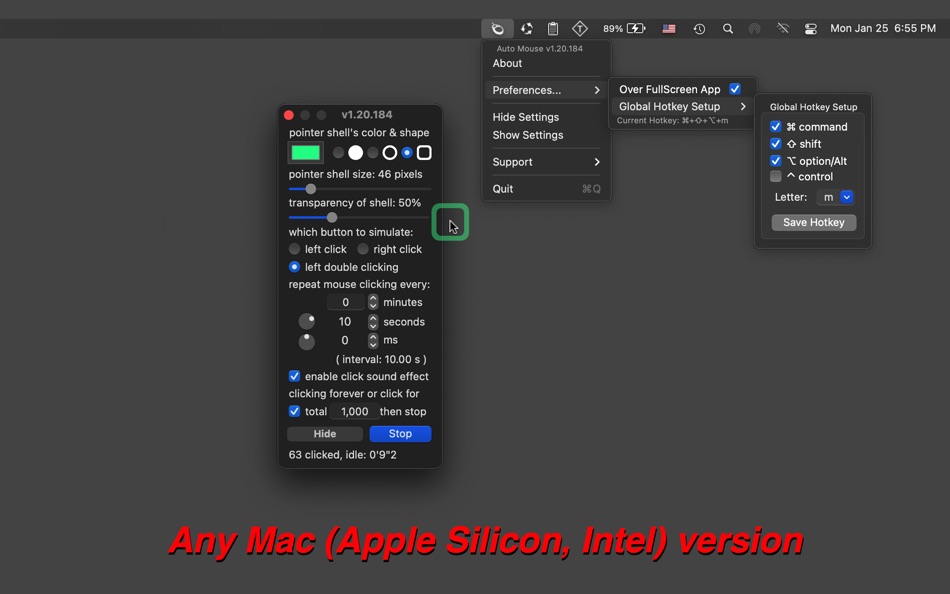Select left double clicking option

(x=294, y=267)
